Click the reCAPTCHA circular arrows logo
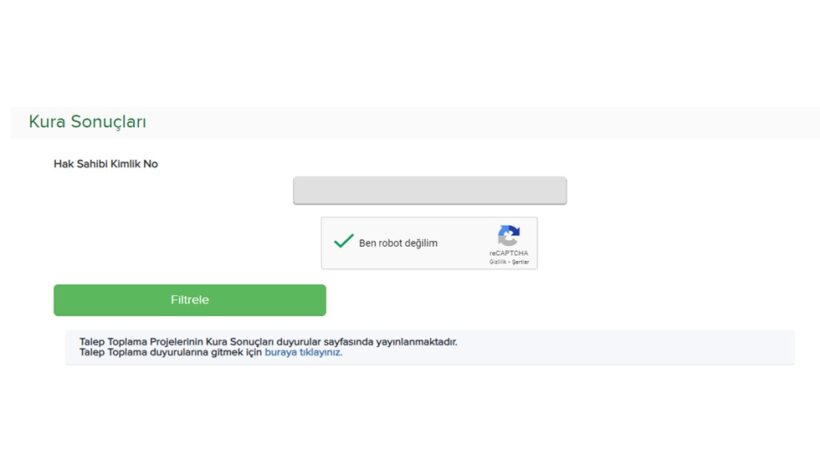 (x=508, y=235)
